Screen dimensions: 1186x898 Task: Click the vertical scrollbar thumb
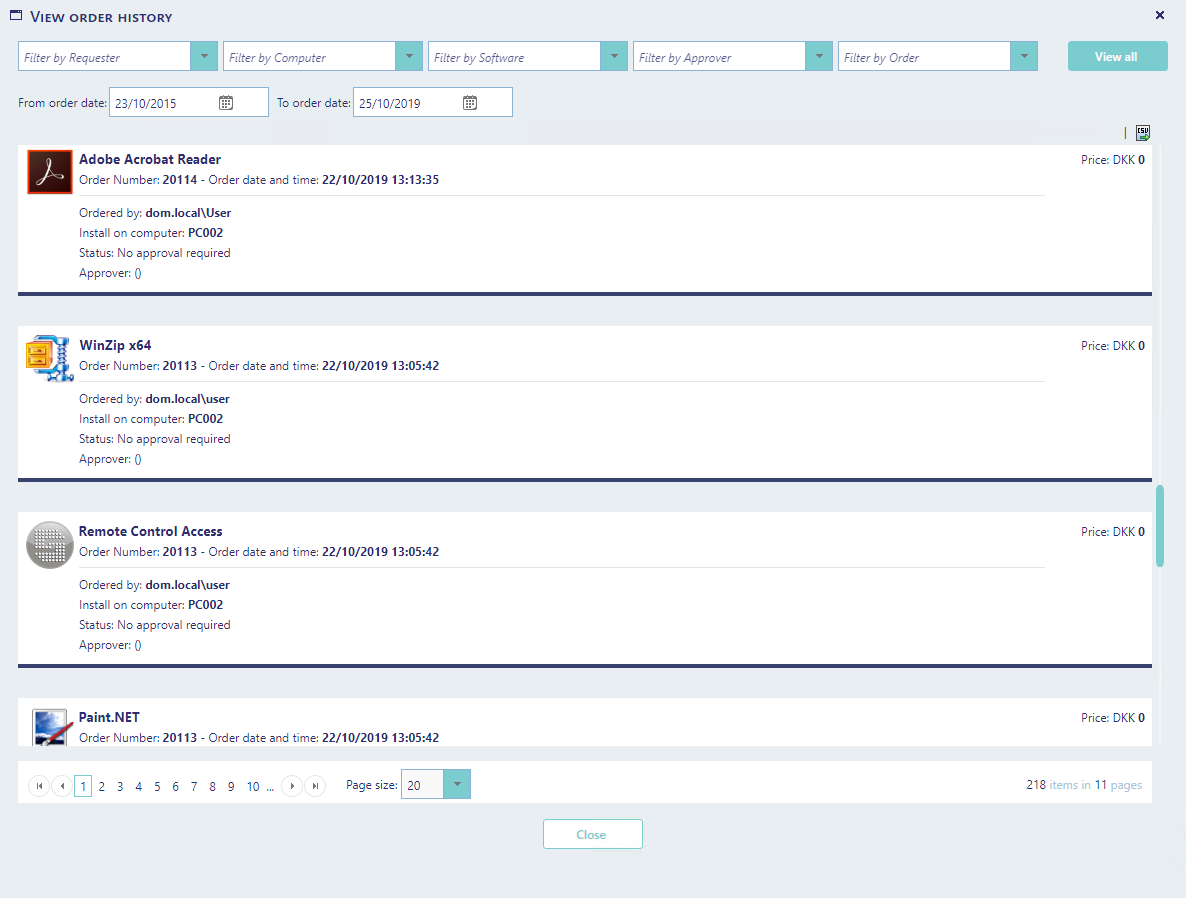(x=1160, y=526)
